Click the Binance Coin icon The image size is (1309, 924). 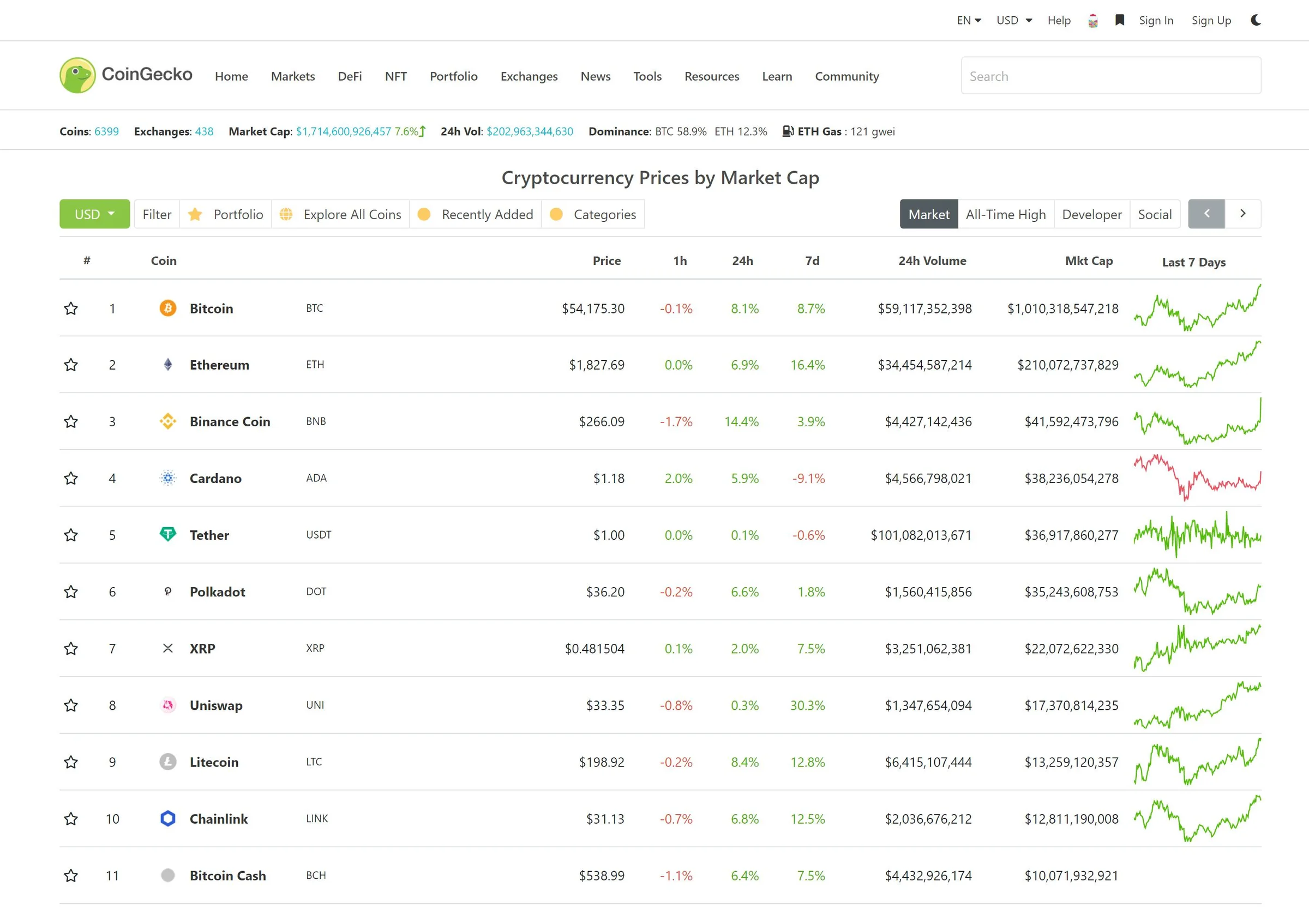167,421
